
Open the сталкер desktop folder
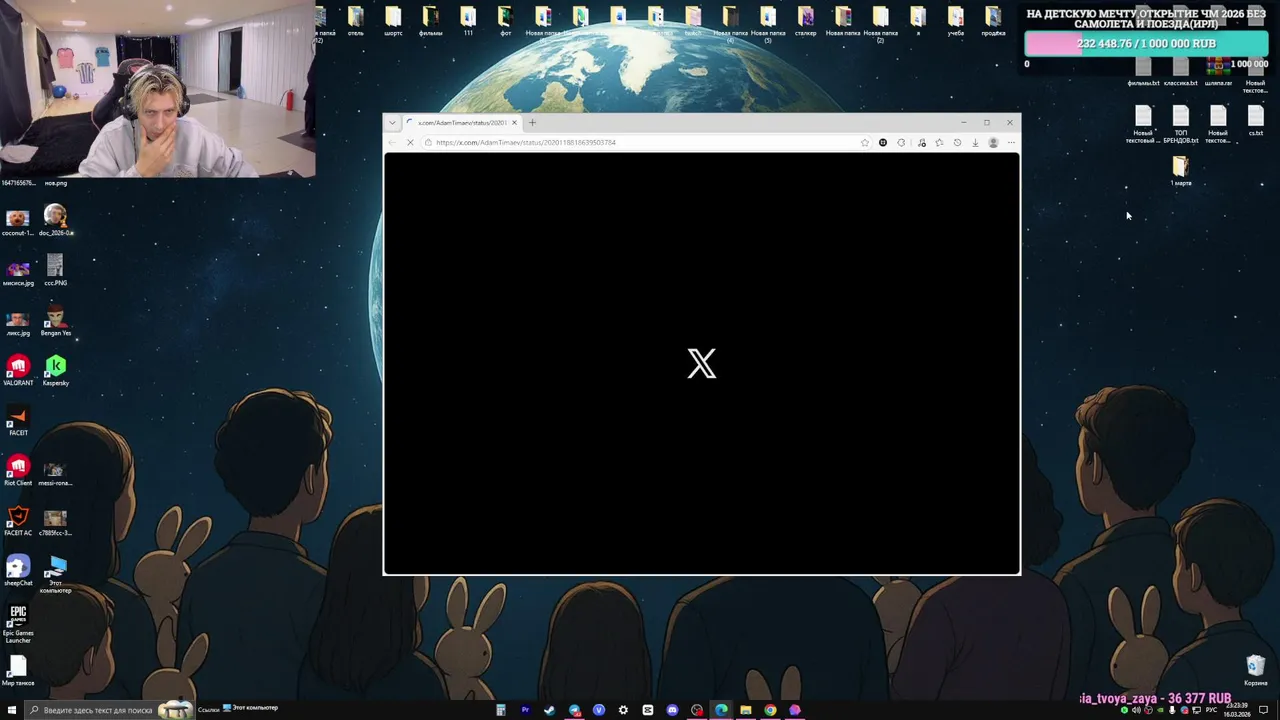point(806,21)
